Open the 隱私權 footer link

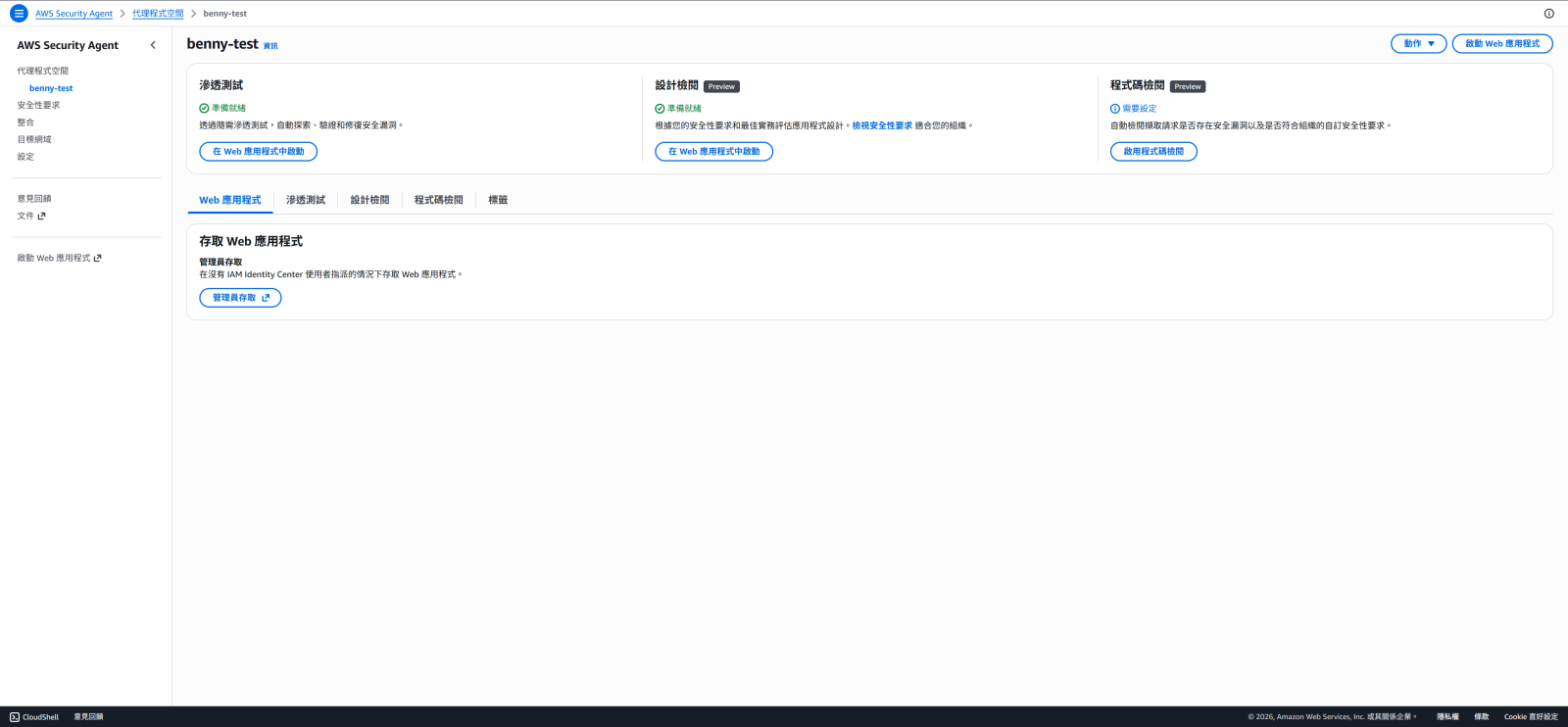(1447, 717)
